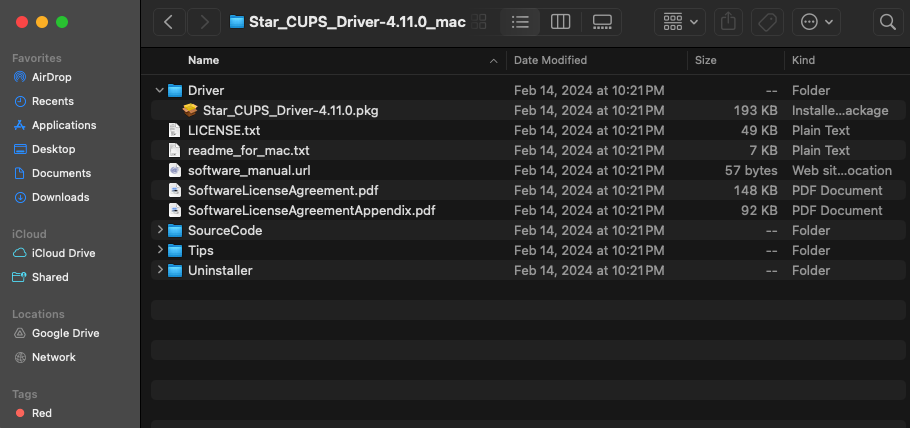Switch to gallery view
This screenshot has height=428, width=910.
click(602, 22)
